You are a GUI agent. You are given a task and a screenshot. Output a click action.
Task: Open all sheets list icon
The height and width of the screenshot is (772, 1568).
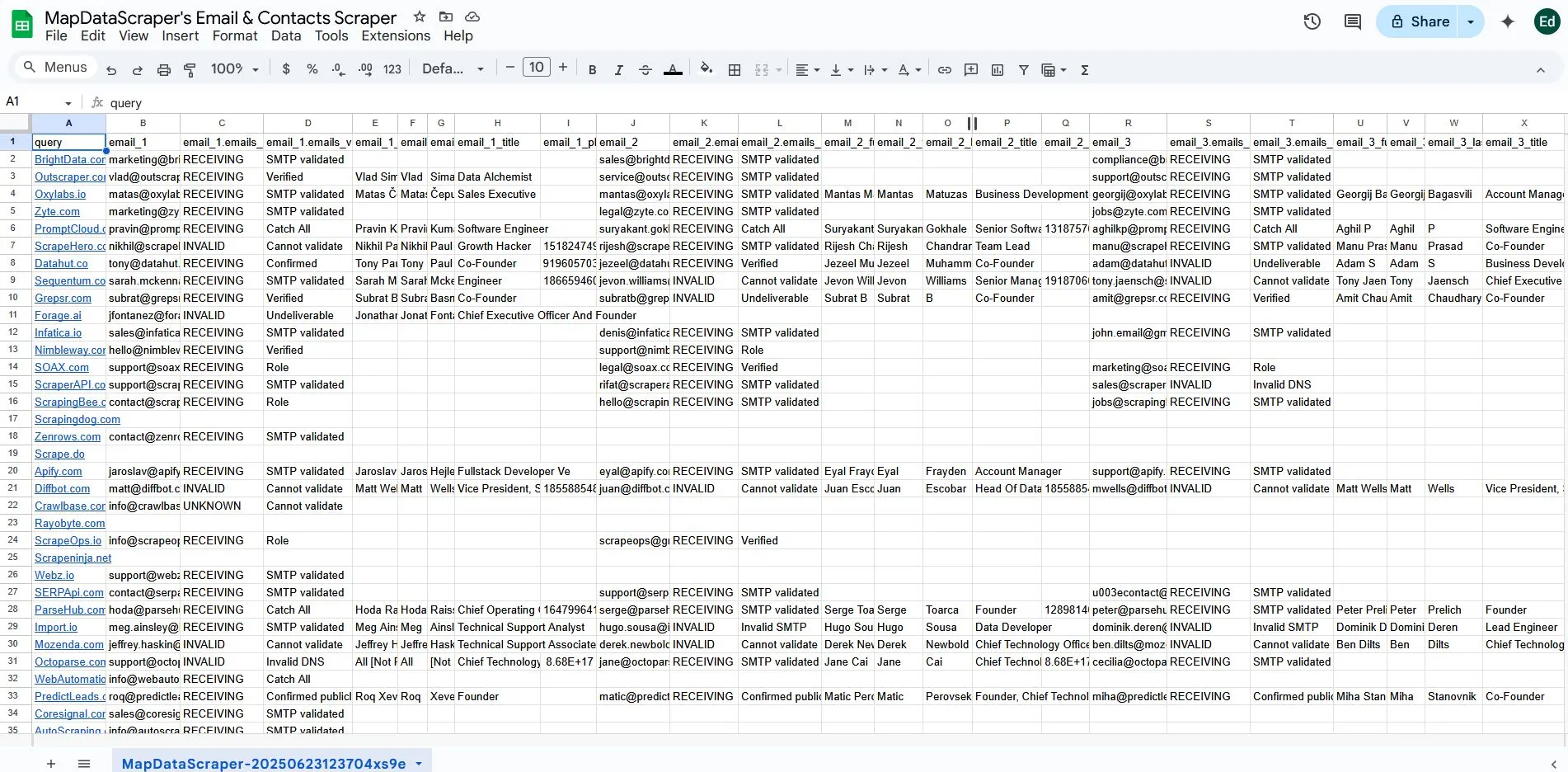84,764
